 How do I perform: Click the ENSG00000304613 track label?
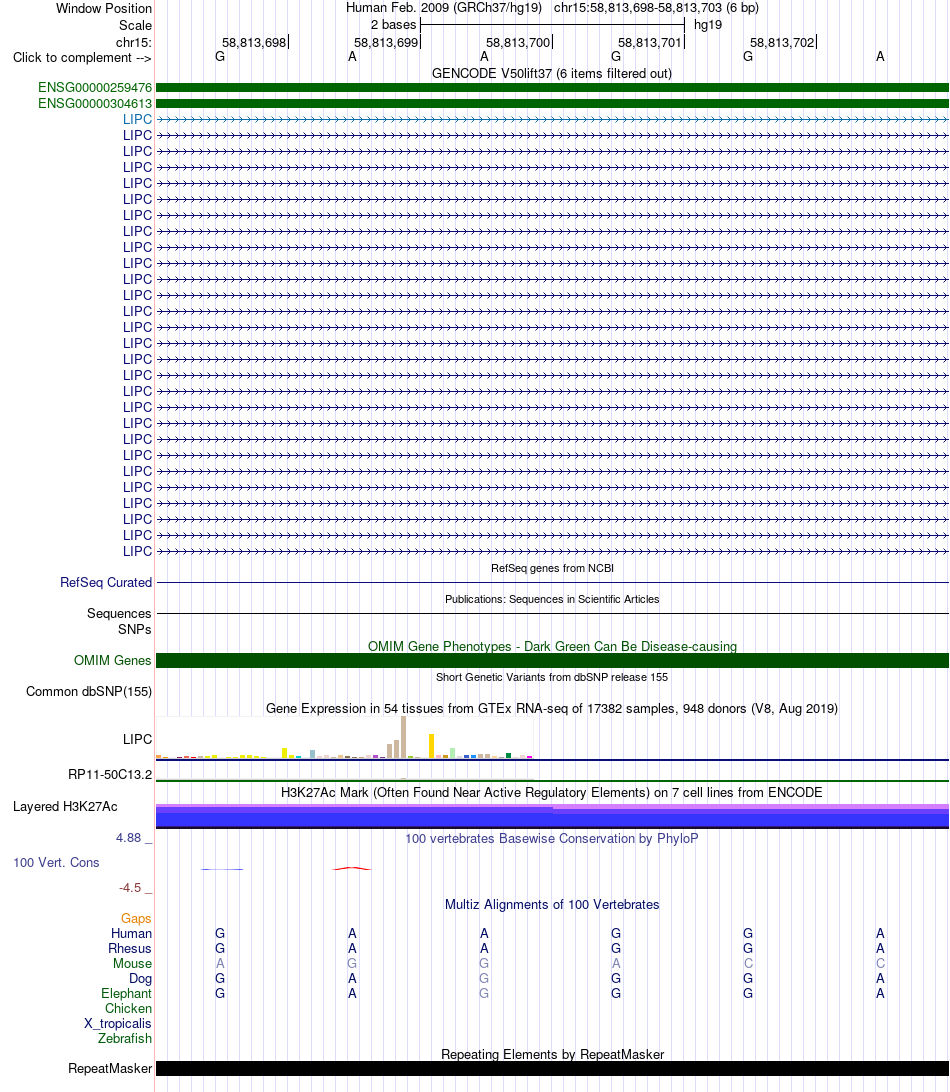coord(95,104)
